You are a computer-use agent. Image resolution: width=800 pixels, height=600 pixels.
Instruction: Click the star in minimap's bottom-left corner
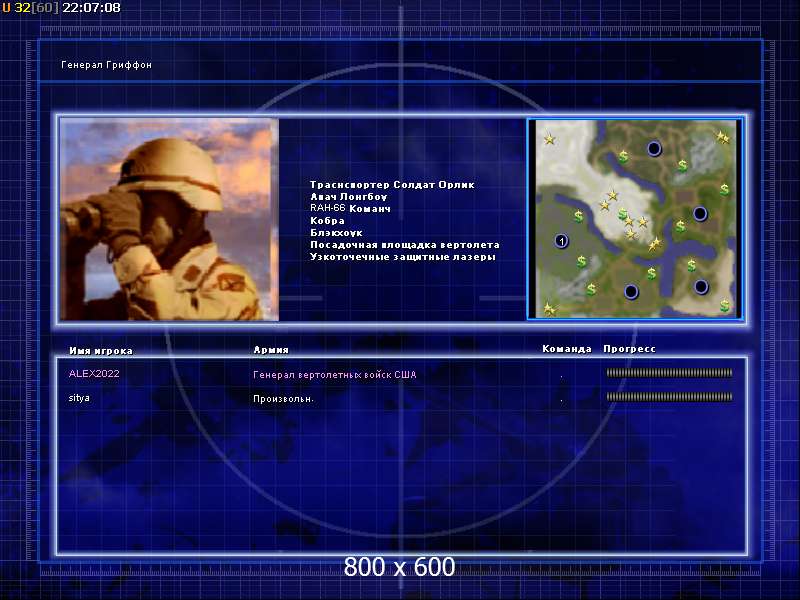pyautogui.click(x=548, y=309)
